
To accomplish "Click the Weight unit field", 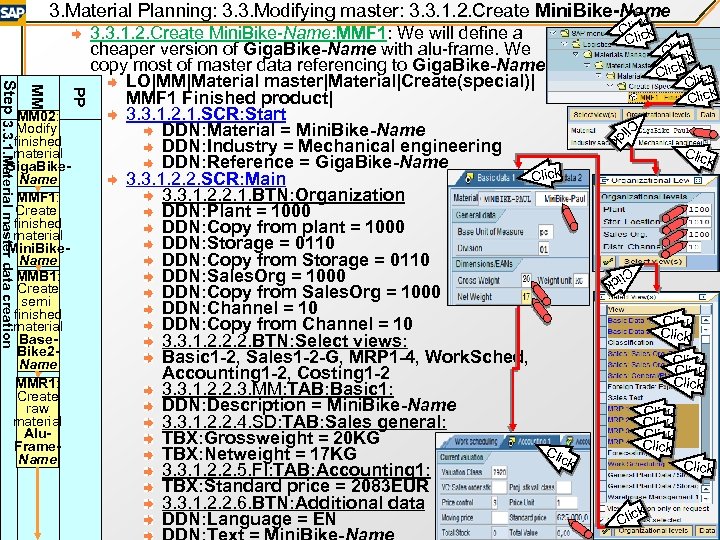I will point(581,281).
